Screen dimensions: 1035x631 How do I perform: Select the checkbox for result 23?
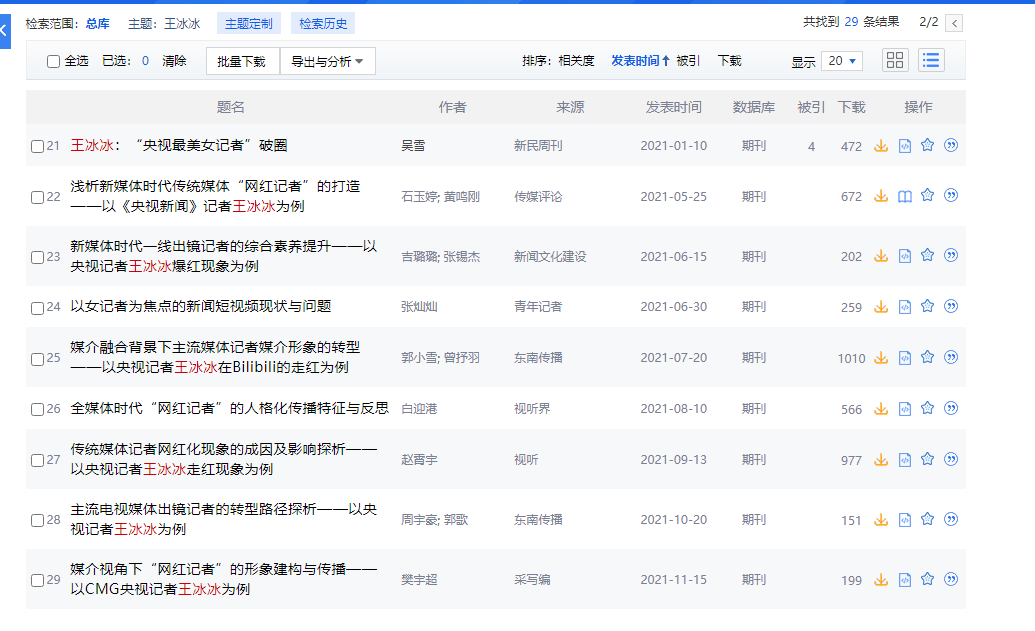pyautogui.click(x=38, y=257)
